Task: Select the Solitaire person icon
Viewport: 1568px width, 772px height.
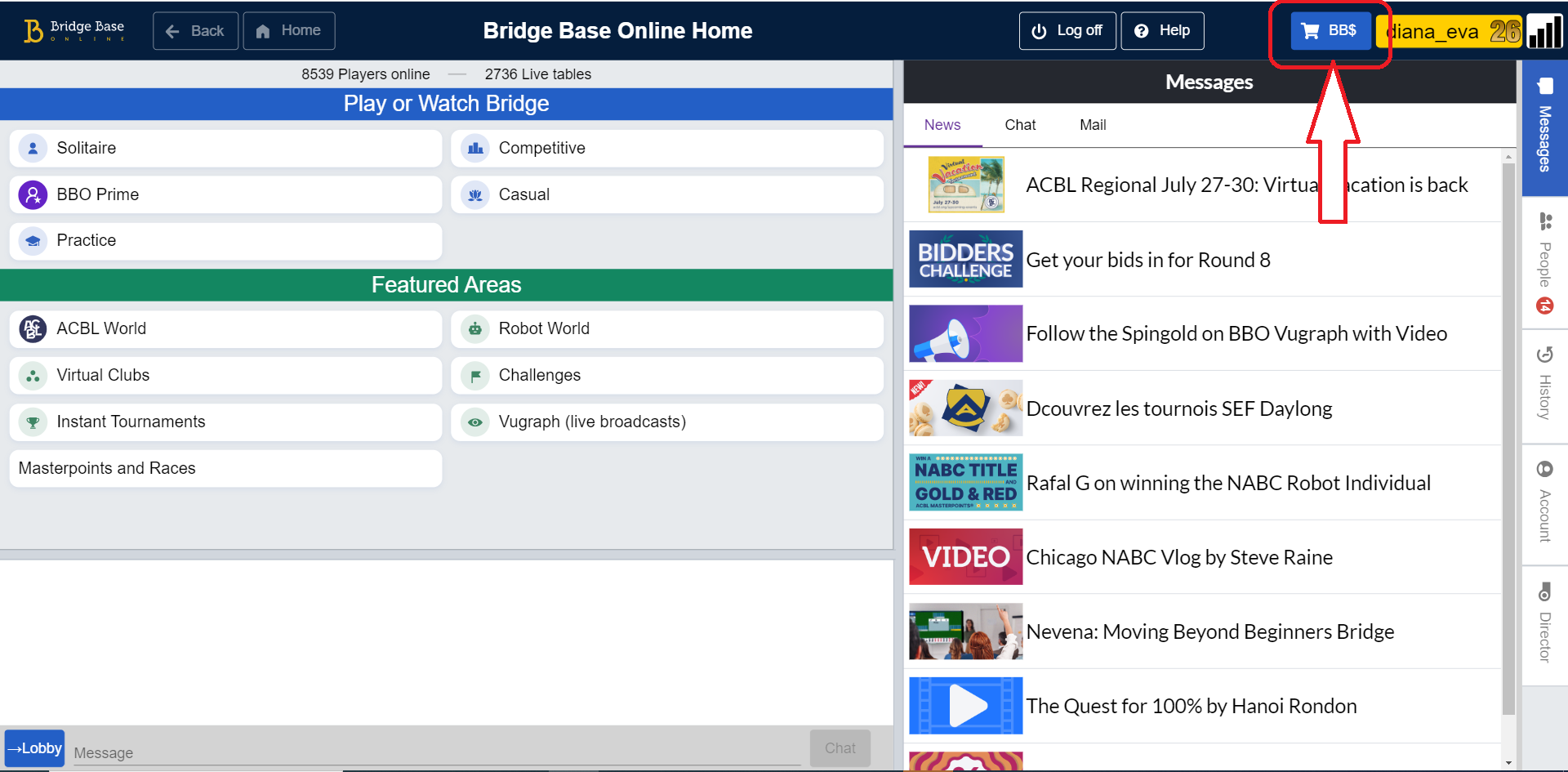Action: [x=33, y=148]
